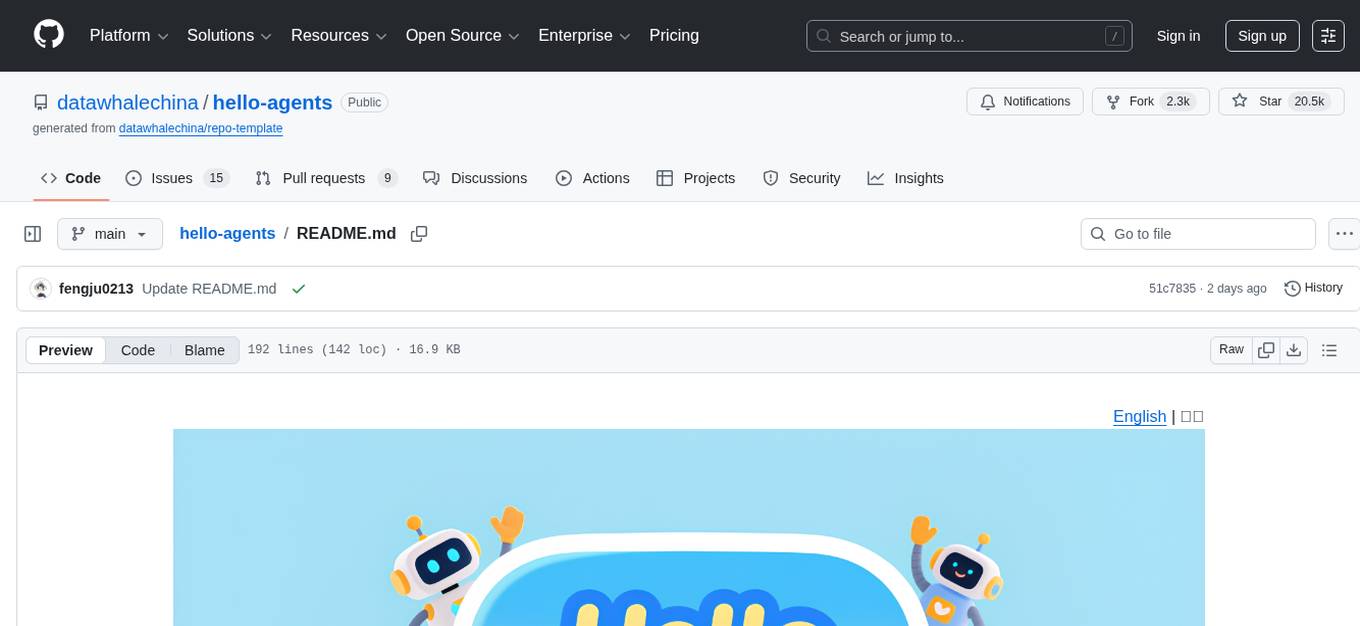Click the Go to file field
The width and height of the screenshot is (1360, 626).
(1198, 234)
